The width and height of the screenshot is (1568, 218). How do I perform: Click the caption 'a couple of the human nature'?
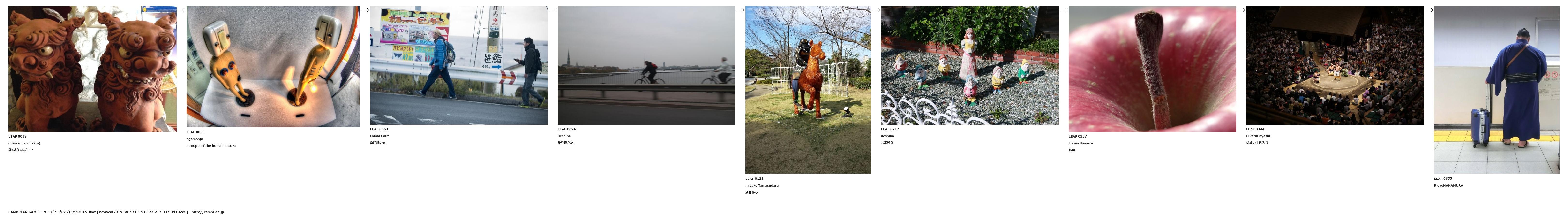tap(211, 146)
